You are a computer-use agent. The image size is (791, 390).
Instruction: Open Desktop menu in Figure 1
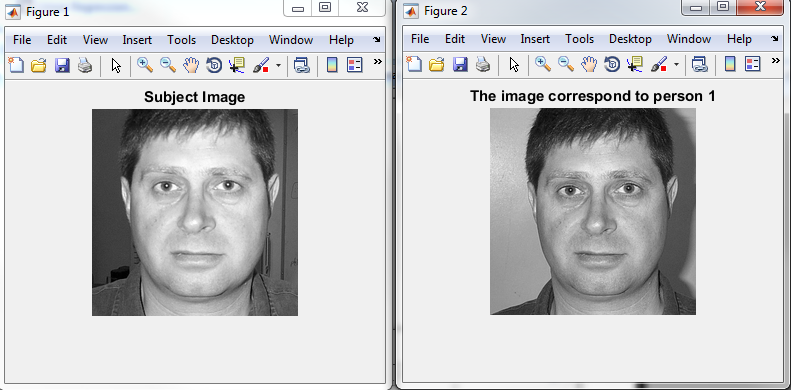(x=233, y=40)
